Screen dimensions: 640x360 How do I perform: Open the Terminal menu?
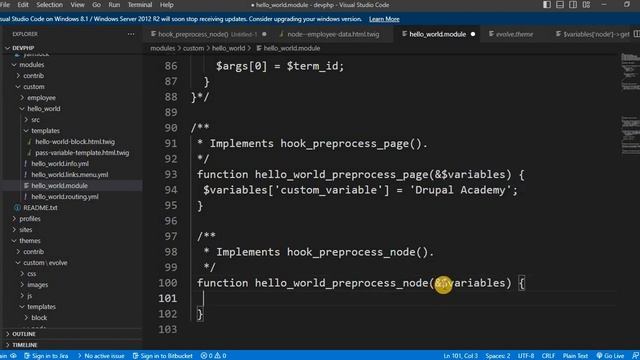click(140, 5)
